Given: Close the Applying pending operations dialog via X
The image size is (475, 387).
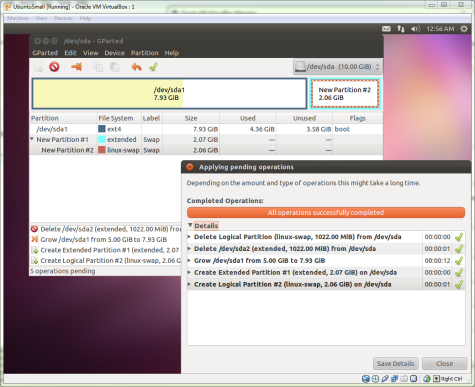Looking at the screenshot, I should click(x=190, y=167).
